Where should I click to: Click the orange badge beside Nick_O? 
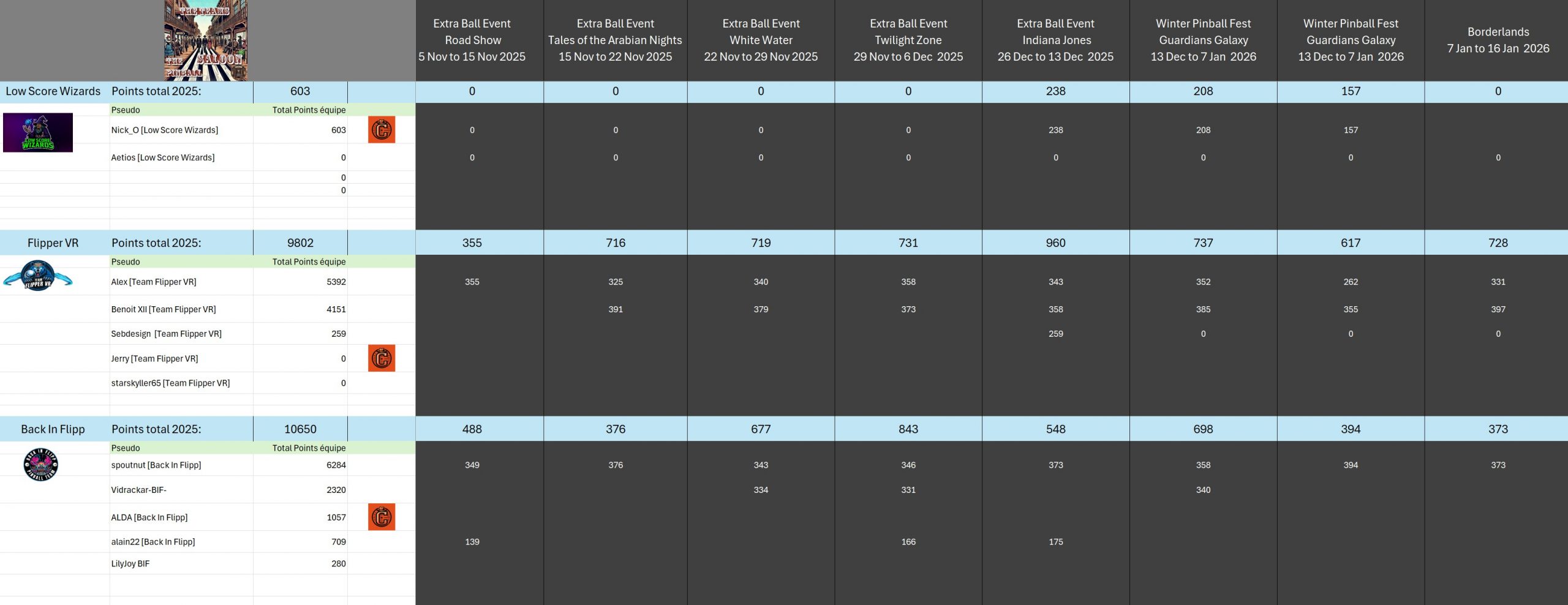[x=381, y=130]
